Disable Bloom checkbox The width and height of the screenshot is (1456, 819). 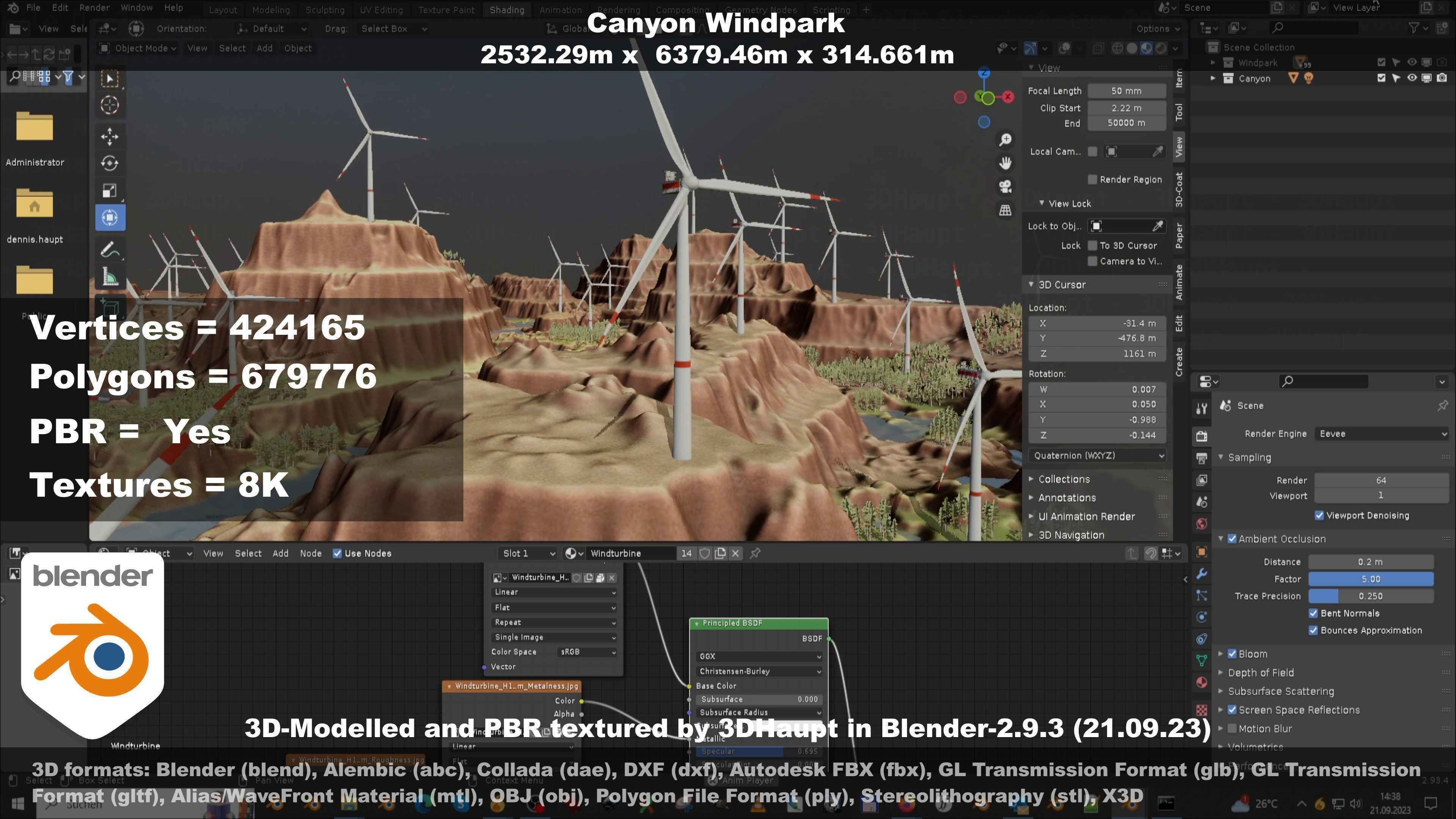click(x=1232, y=654)
